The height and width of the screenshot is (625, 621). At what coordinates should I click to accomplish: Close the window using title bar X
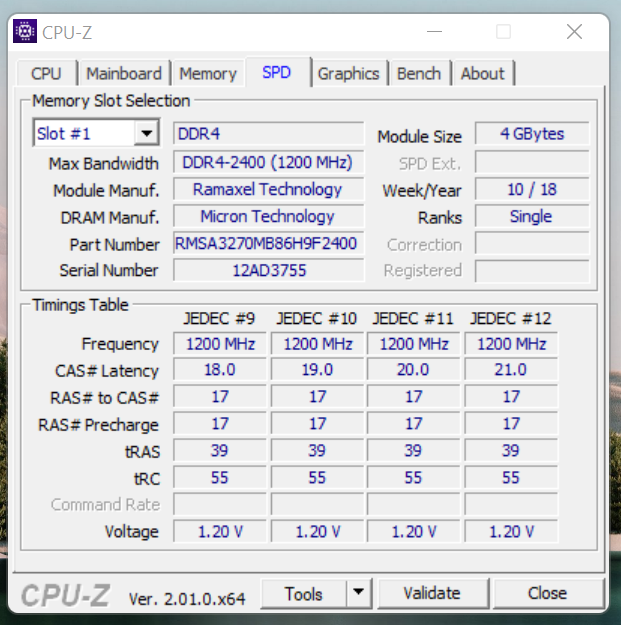(x=574, y=32)
